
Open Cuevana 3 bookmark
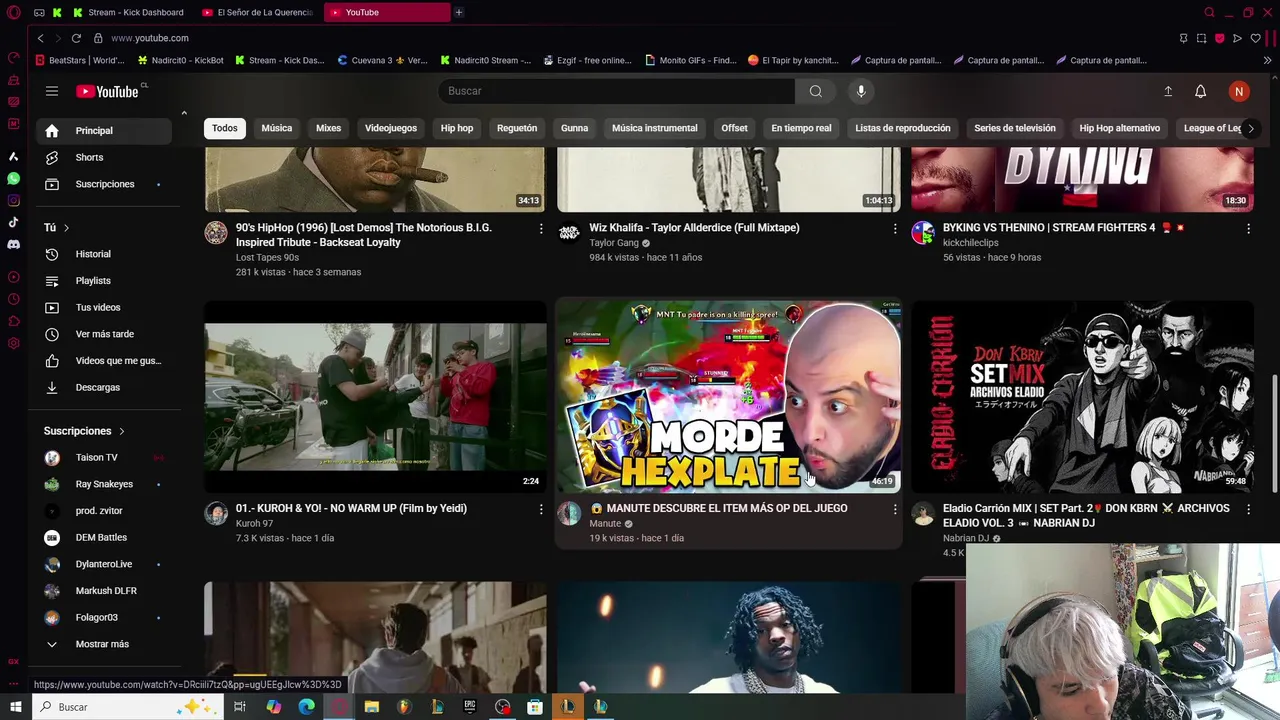383,60
